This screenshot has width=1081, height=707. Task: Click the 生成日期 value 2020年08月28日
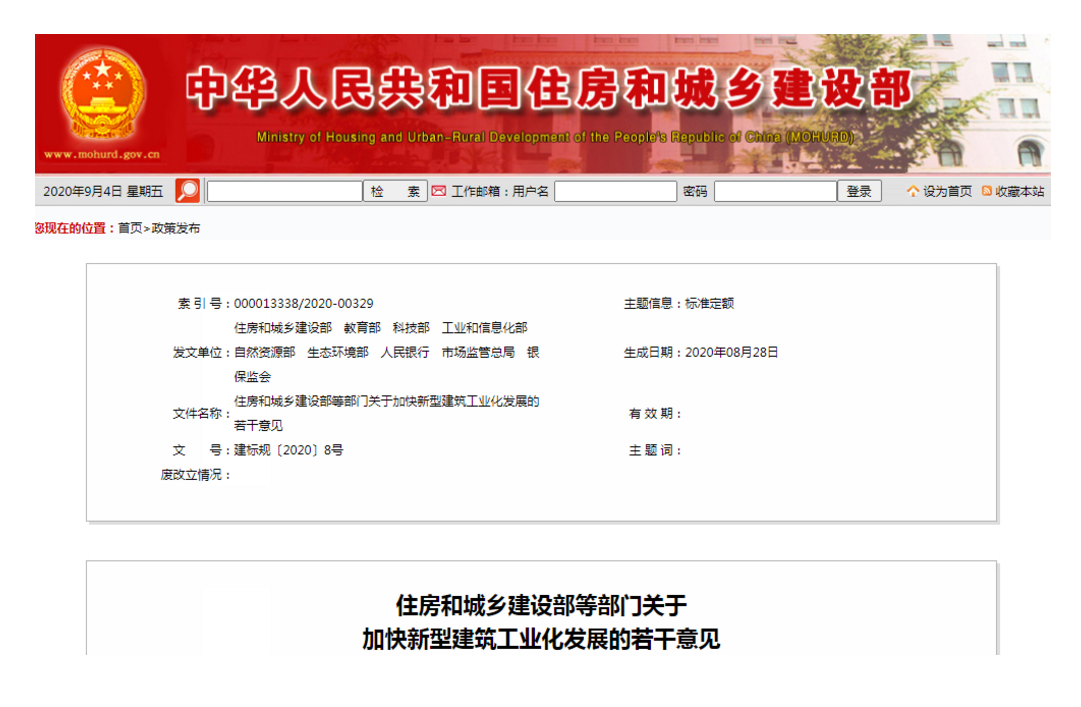pos(731,352)
